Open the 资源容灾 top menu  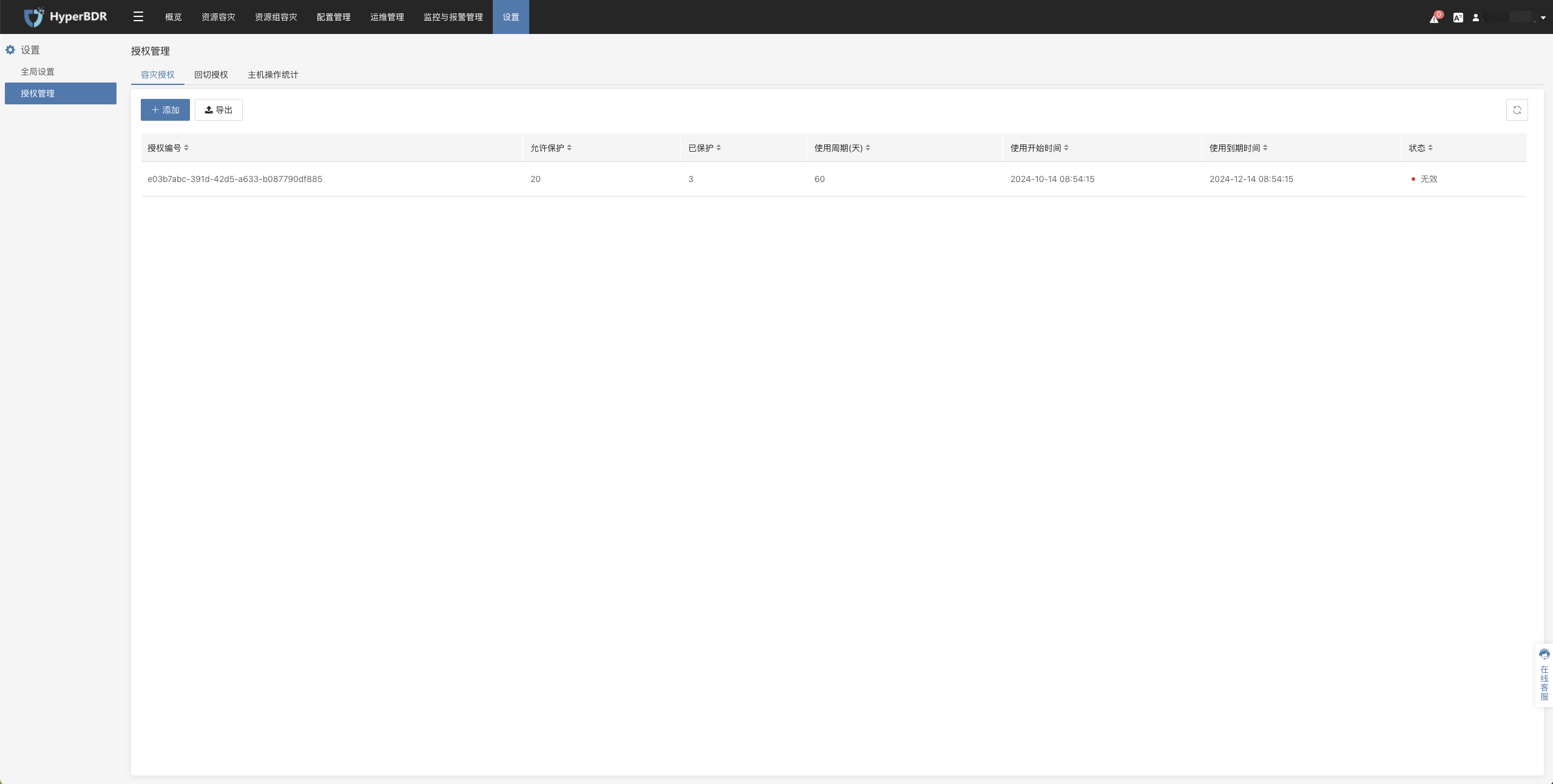tap(218, 17)
